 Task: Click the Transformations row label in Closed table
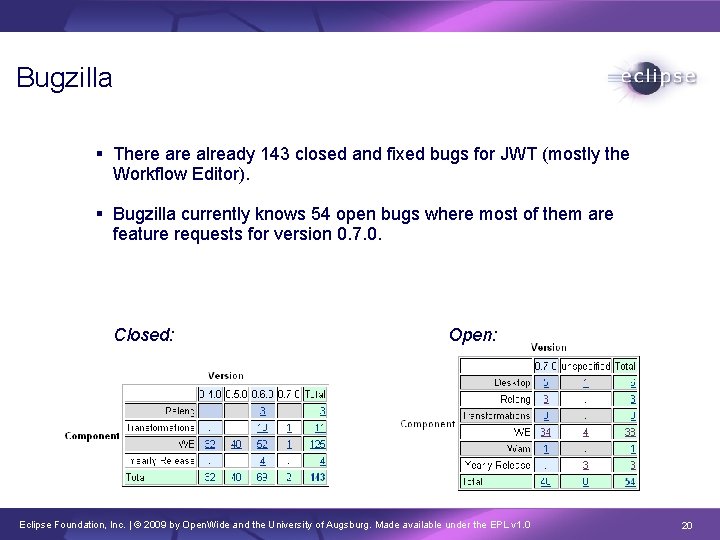161,428
